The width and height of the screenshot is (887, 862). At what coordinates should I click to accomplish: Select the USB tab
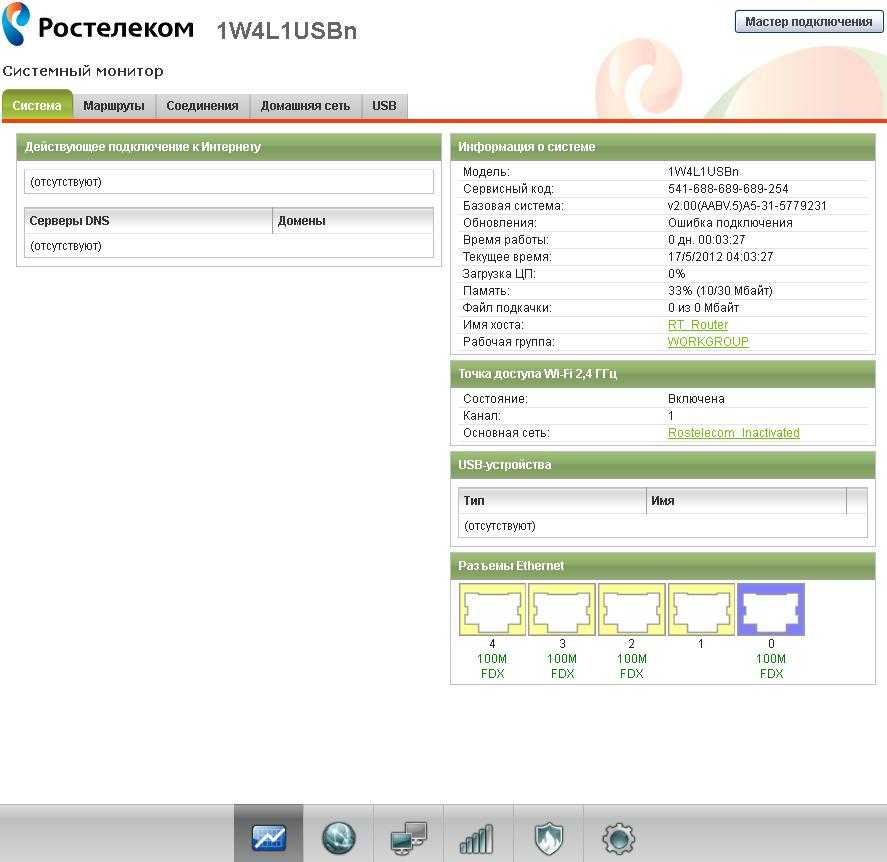click(384, 105)
